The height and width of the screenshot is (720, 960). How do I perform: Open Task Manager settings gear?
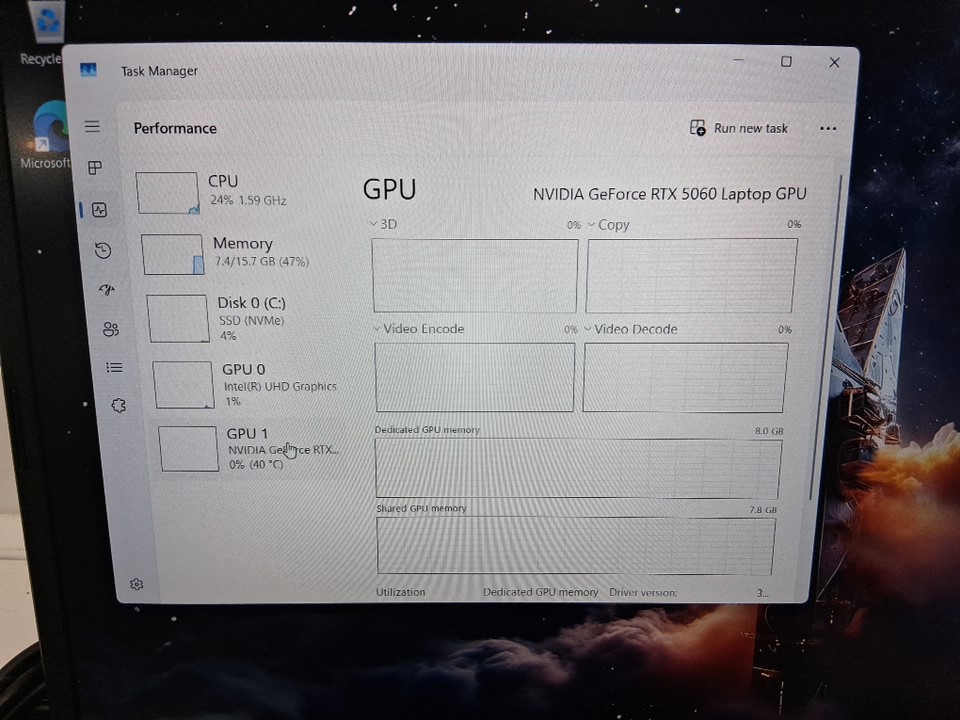coord(137,584)
